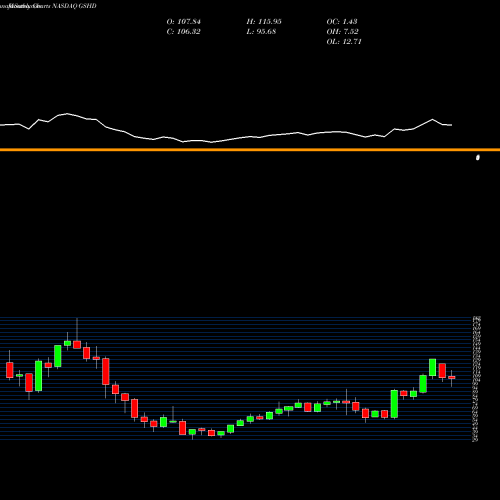Click the last candlestick on the chart

tap(452, 378)
